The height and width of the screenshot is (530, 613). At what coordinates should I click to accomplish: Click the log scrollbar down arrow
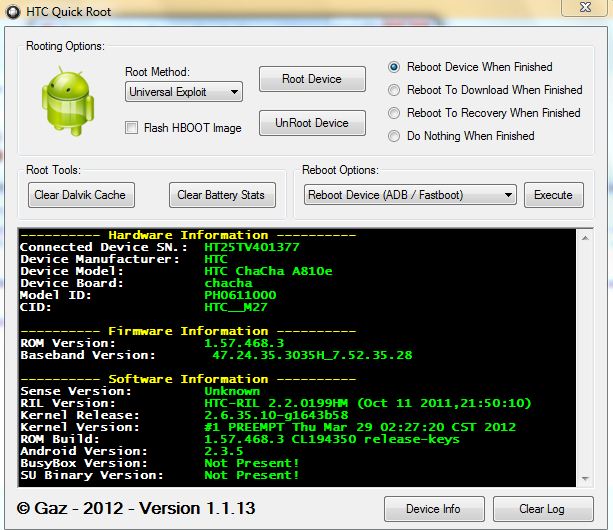coord(585,479)
